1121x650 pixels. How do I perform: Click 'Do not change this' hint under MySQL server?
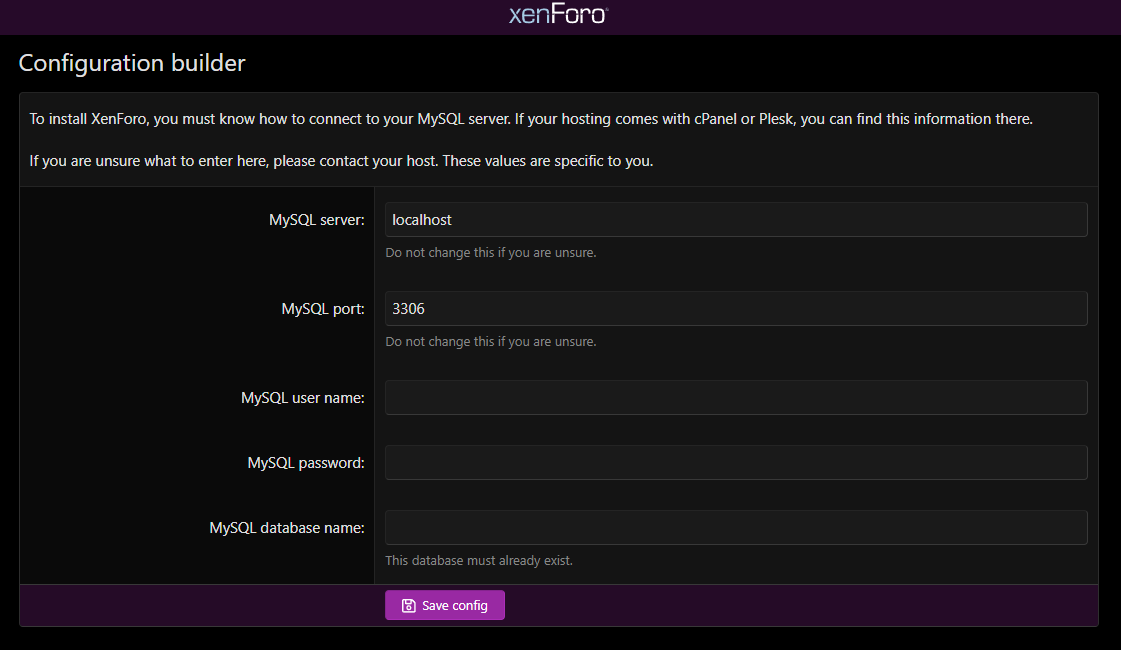click(490, 252)
